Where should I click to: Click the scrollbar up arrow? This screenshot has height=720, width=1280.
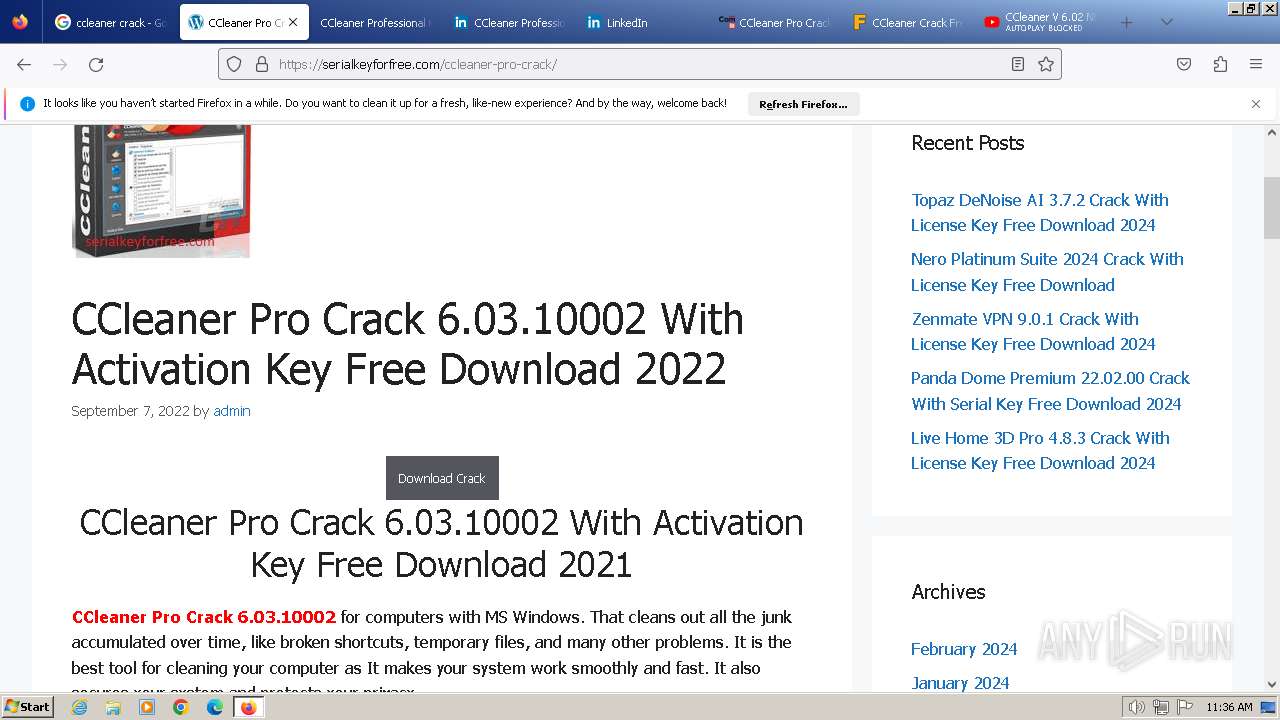coord(1271,132)
